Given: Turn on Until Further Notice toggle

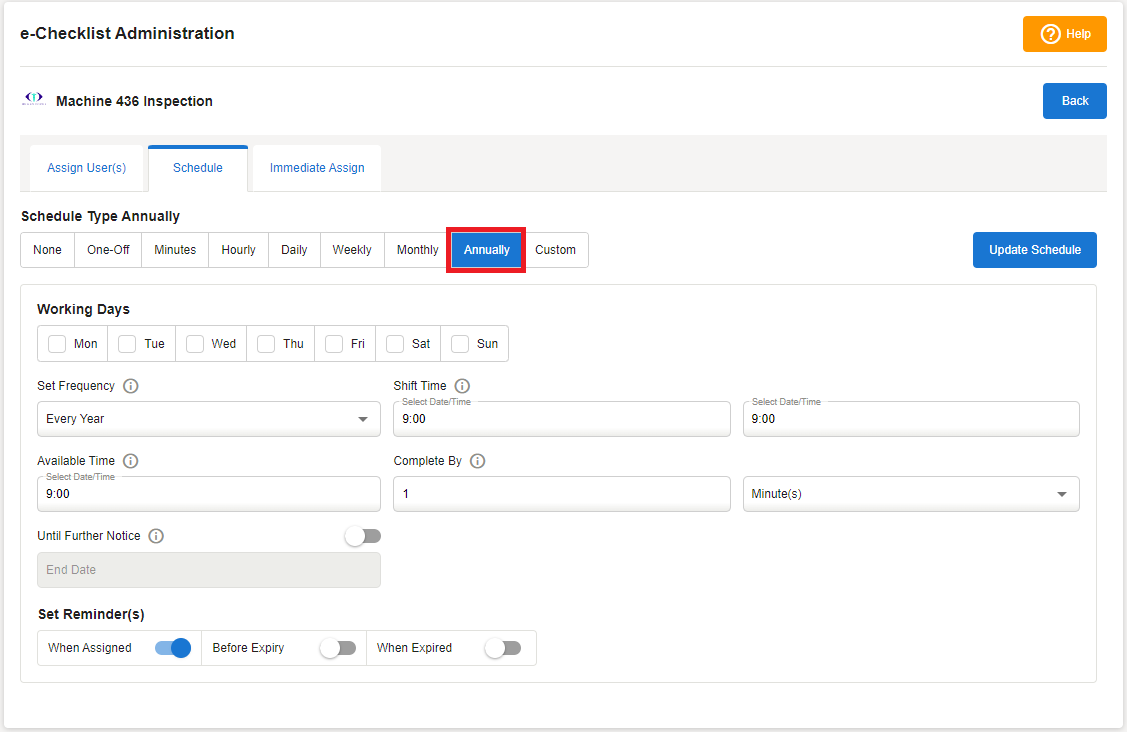Looking at the screenshot, I should click(362, 537).
